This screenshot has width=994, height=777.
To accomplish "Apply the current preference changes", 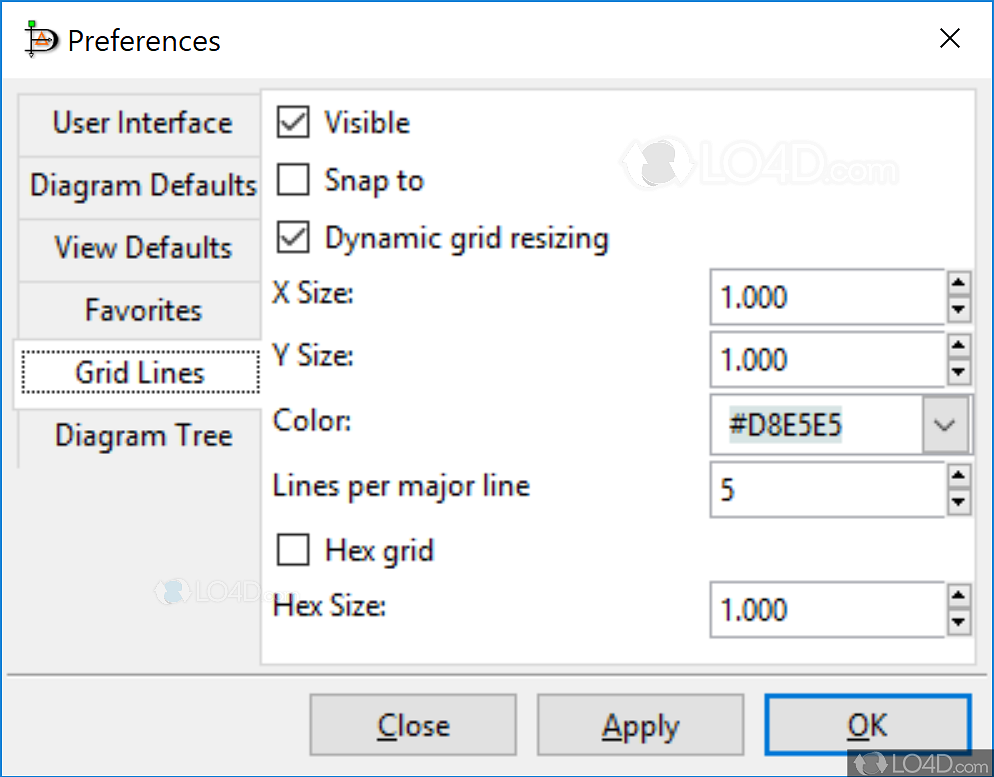I will coord(640,725).
